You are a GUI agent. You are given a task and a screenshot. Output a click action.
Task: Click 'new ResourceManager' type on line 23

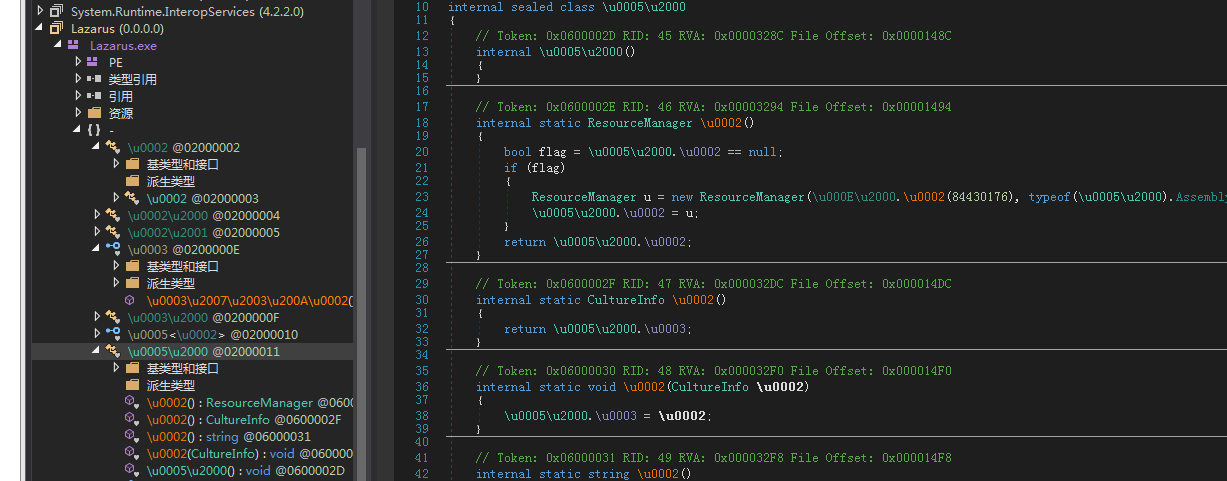[x=751, y=197]
